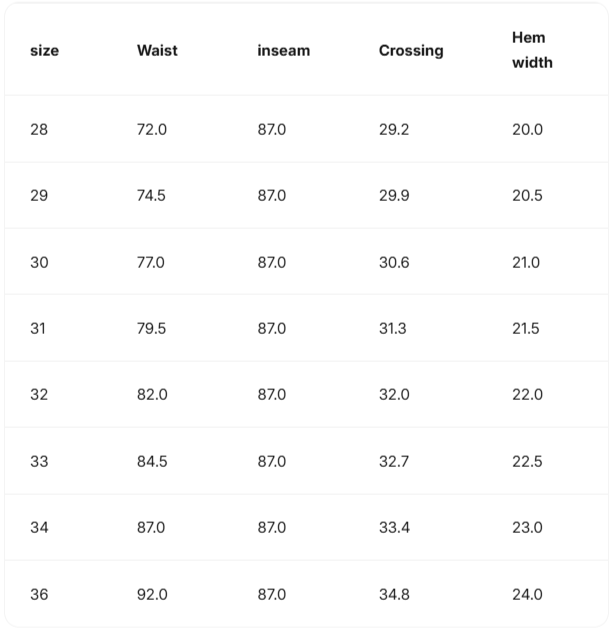Image resolution: width=613 pixels, height=637 pixels.
Task: Select the waist value 74.5
Action: [x=151, y=196]
